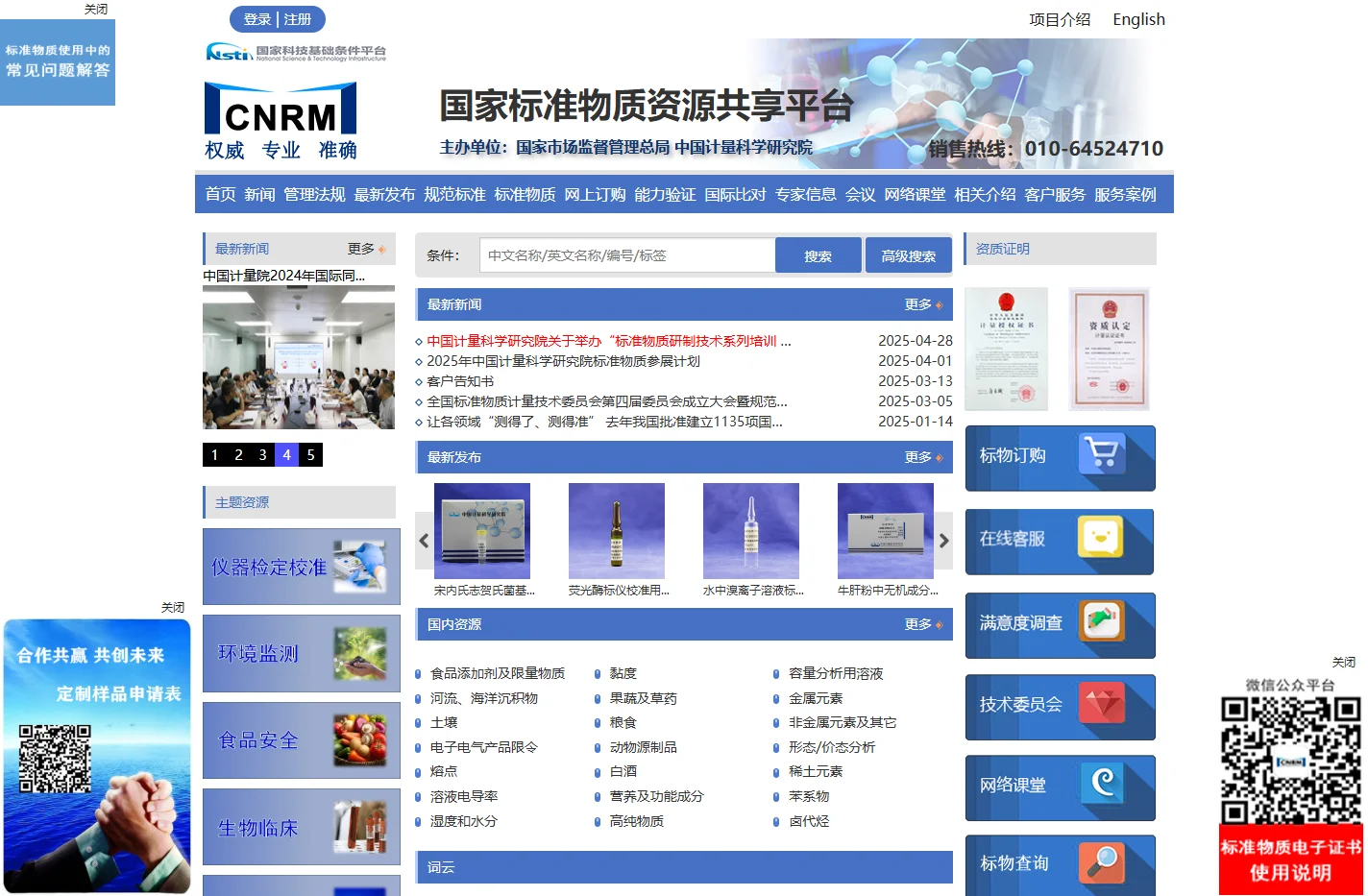Open the 高纯物质 category link
This screenshot has width=1368, height=896.
[637, 821]
